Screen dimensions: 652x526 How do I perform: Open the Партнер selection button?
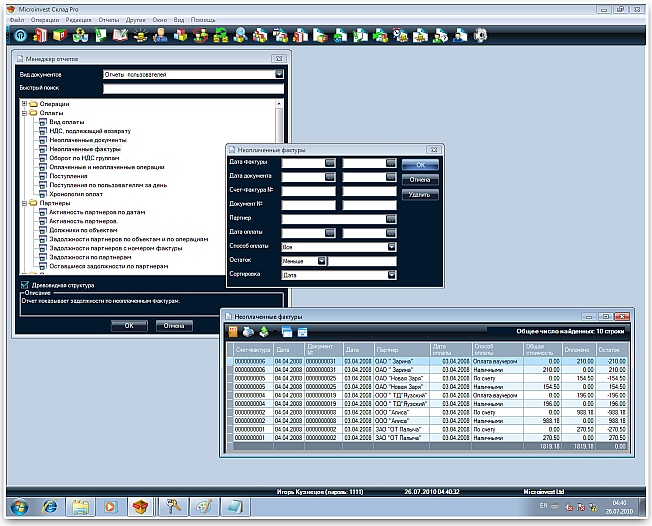click(391, 219)
